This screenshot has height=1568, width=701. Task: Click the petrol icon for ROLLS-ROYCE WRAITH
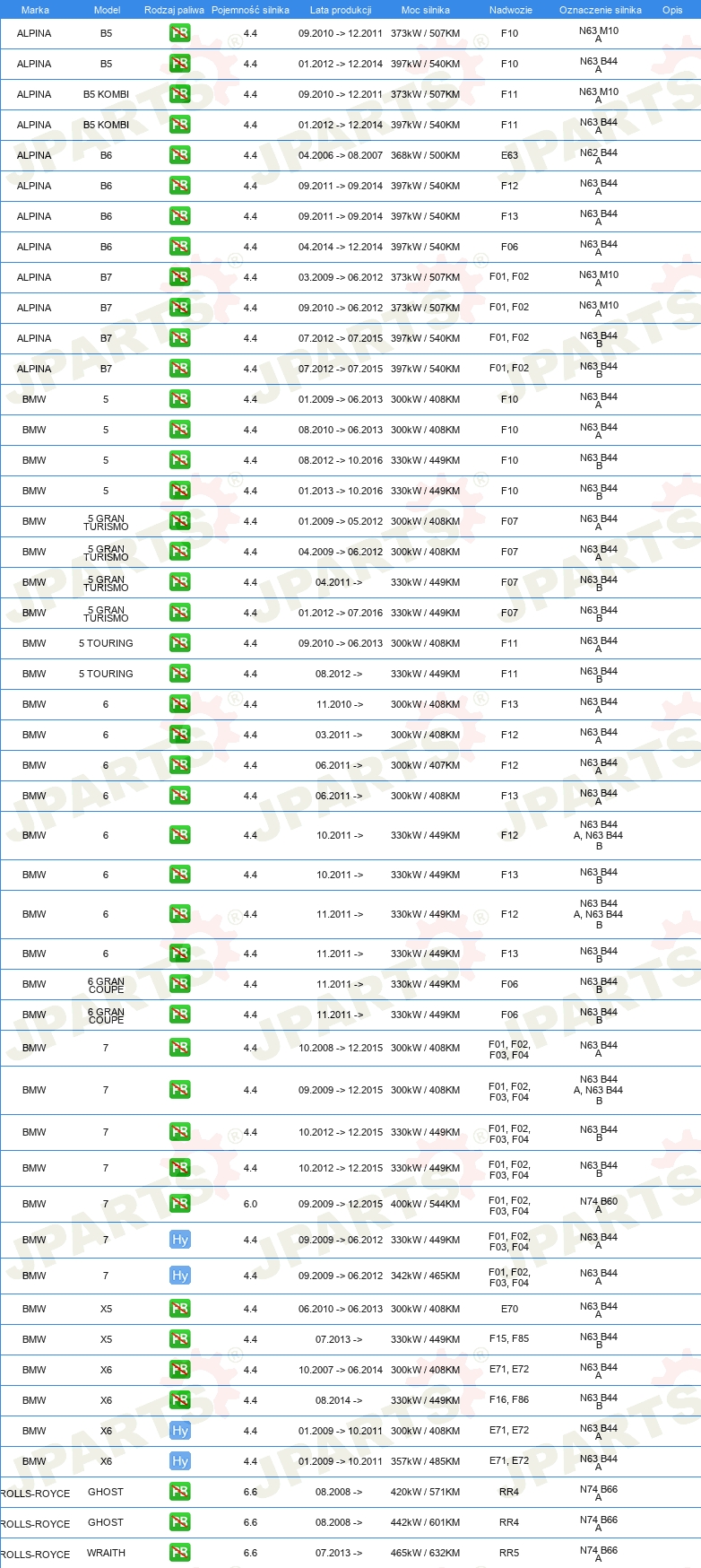click(x=179, y=1553)
